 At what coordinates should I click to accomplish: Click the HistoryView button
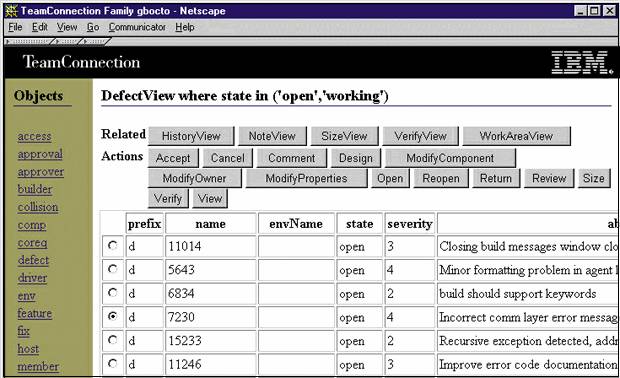pyautogui.click(x=191, y=136)
